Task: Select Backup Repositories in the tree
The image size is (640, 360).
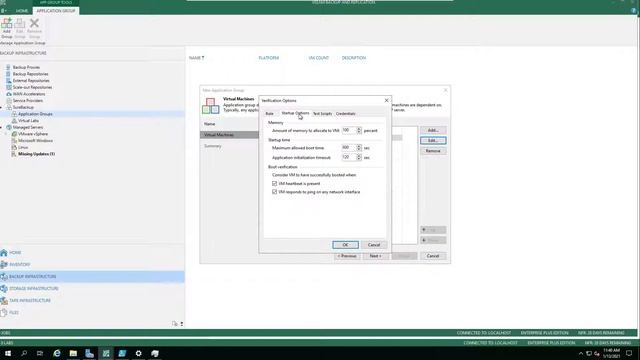Action: pos(30,74)
